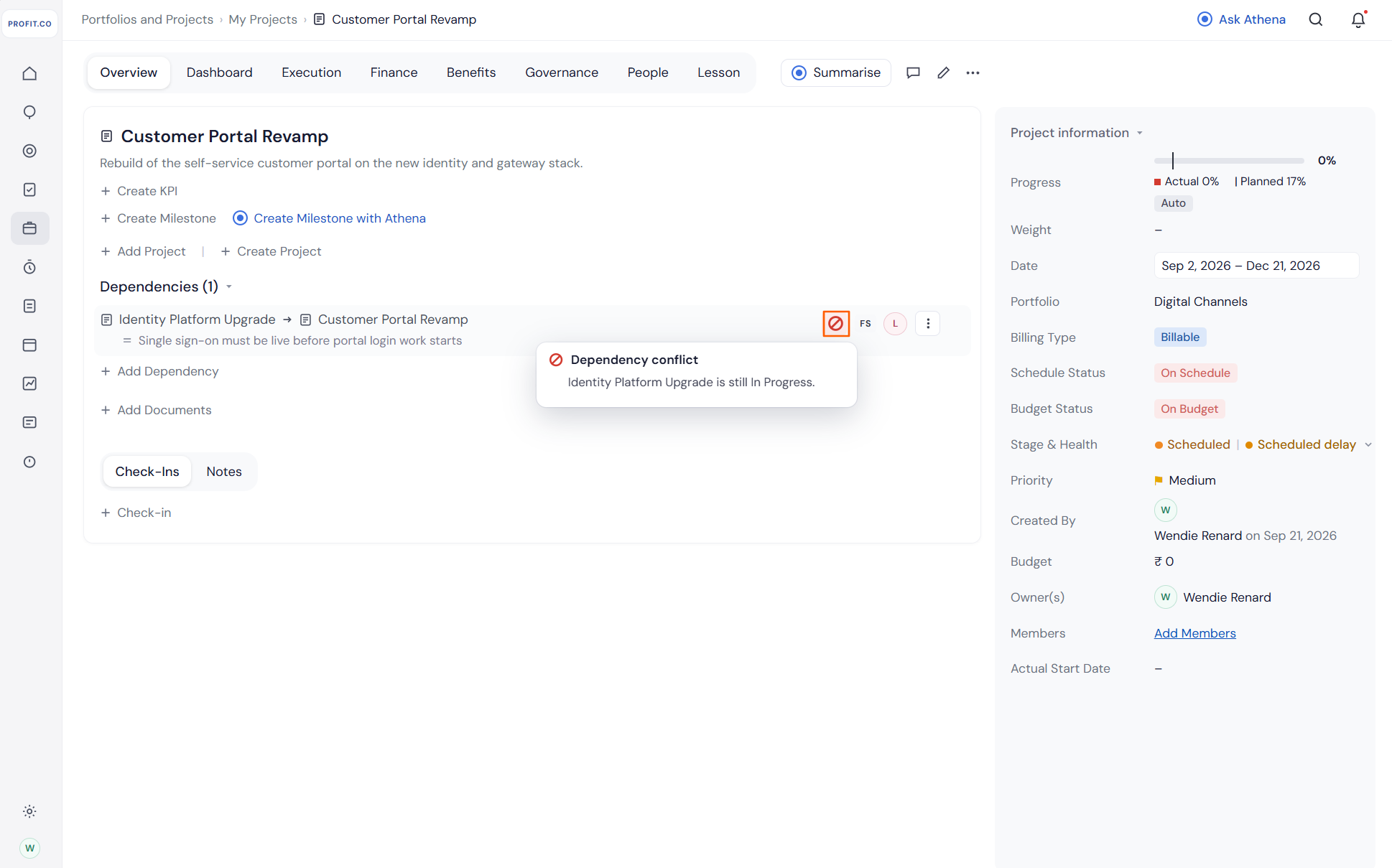This screenshot has height=868, width=1392.
Task: Click Add Documents
Action: [x=156, y=410]
